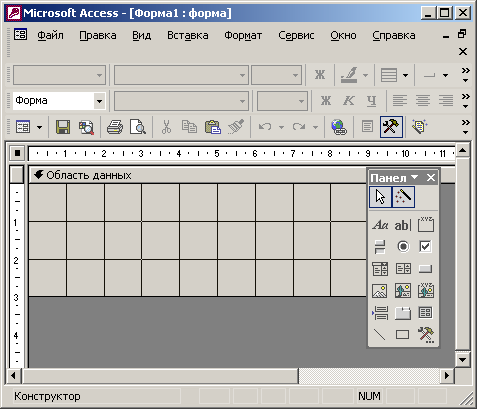
Task: Open the Redo history dropdown arrow
Action: click(315, 127)
